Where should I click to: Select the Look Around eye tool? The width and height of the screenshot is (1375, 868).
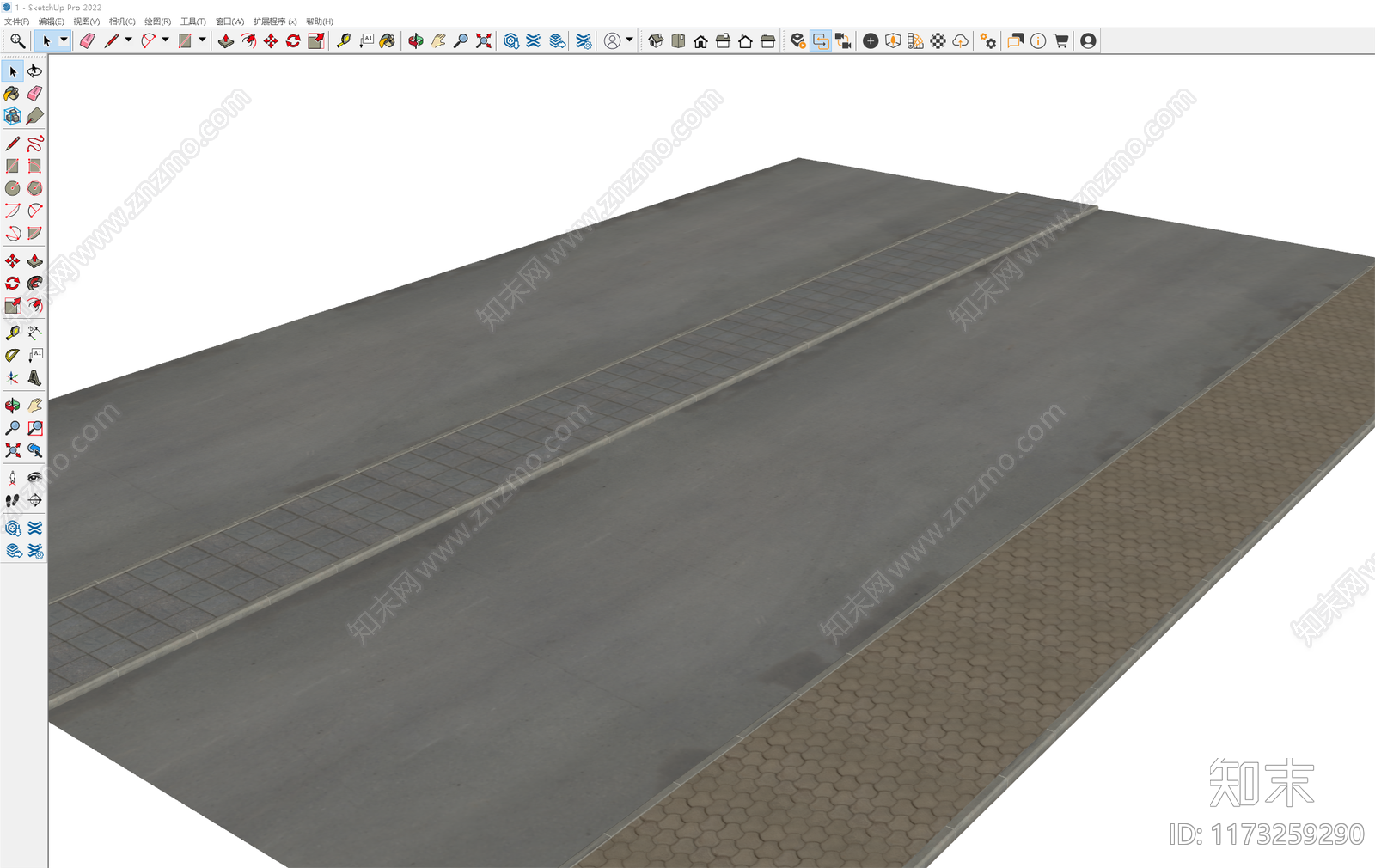(x=35, y=477)
